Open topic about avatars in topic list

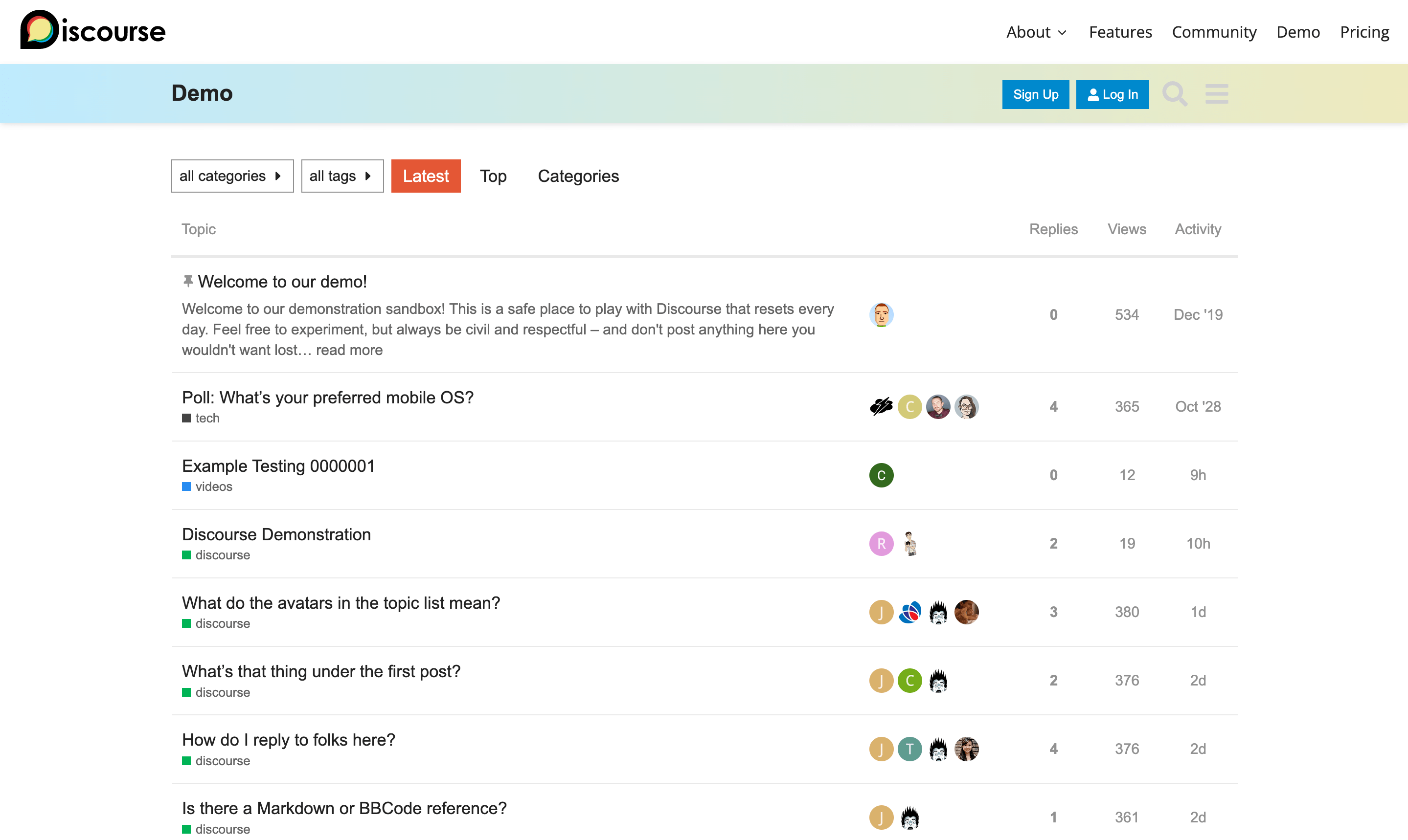(341, 603)
